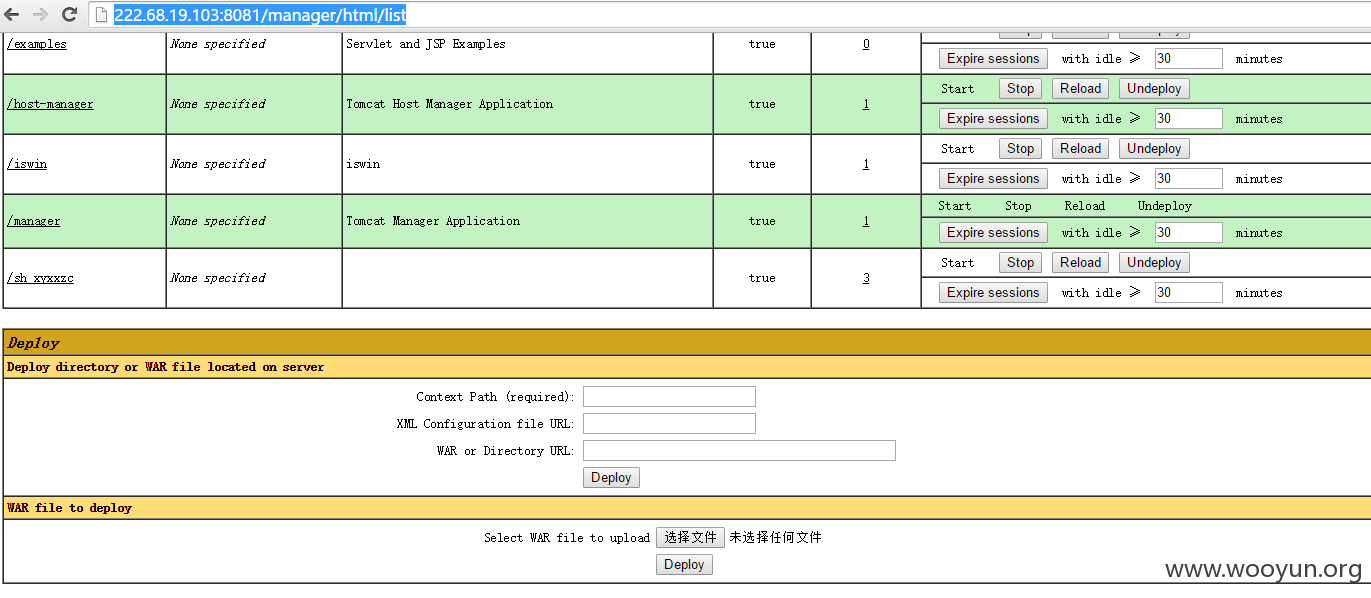Viewport: 1371px width, 598px height.
Task: Undeploy the /iswin application
Action: click(1154, 149)
